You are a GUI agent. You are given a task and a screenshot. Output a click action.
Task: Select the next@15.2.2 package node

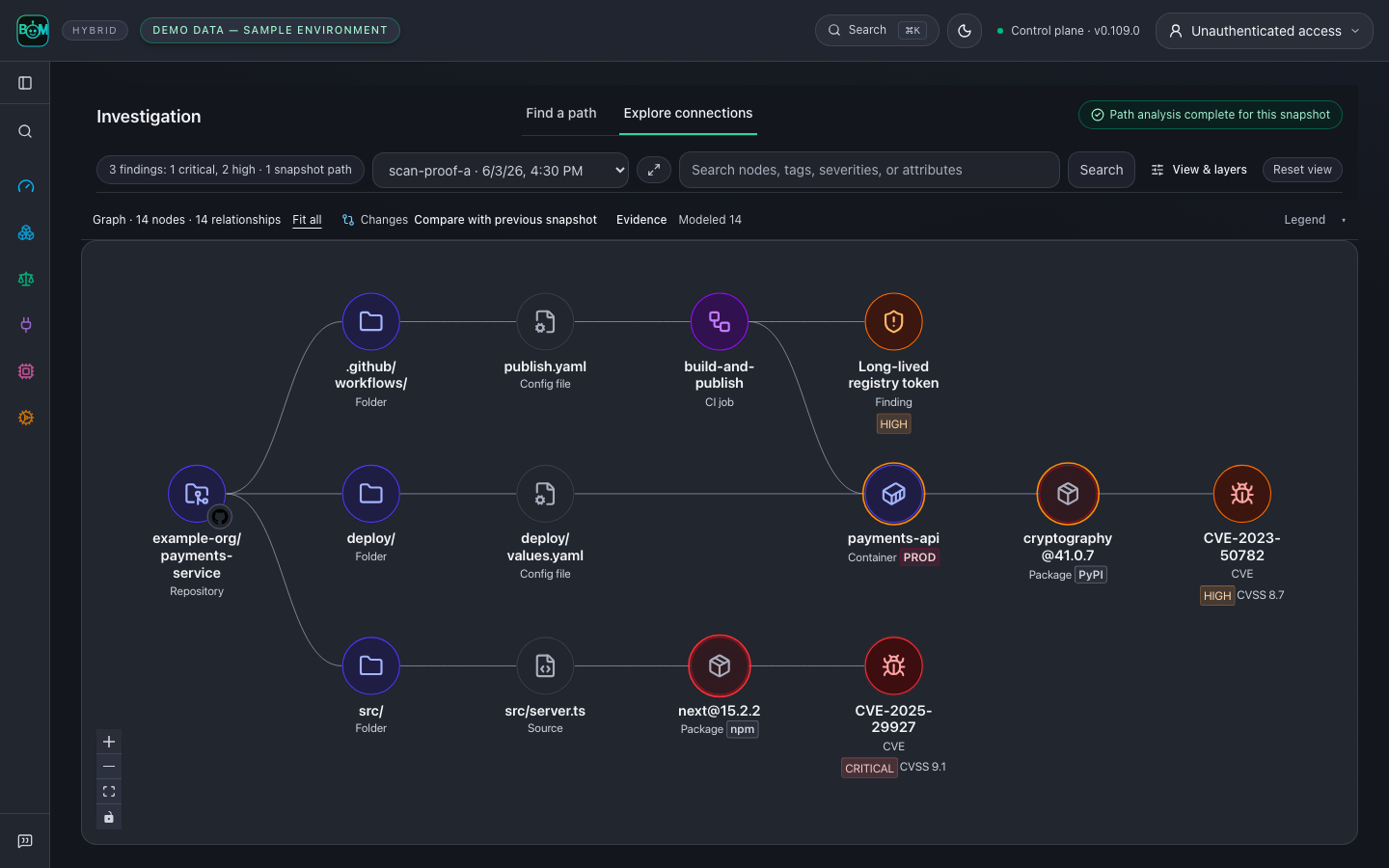(x=720, y=665)
